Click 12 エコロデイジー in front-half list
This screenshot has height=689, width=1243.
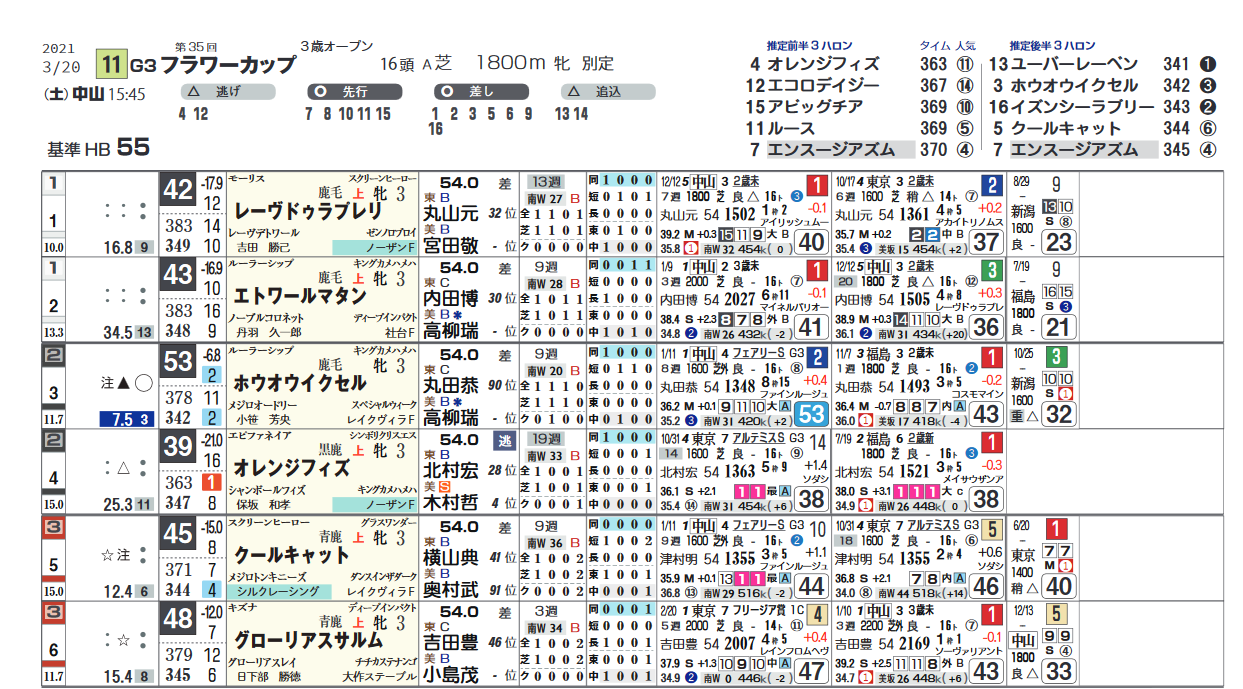[x=813, y=85]
